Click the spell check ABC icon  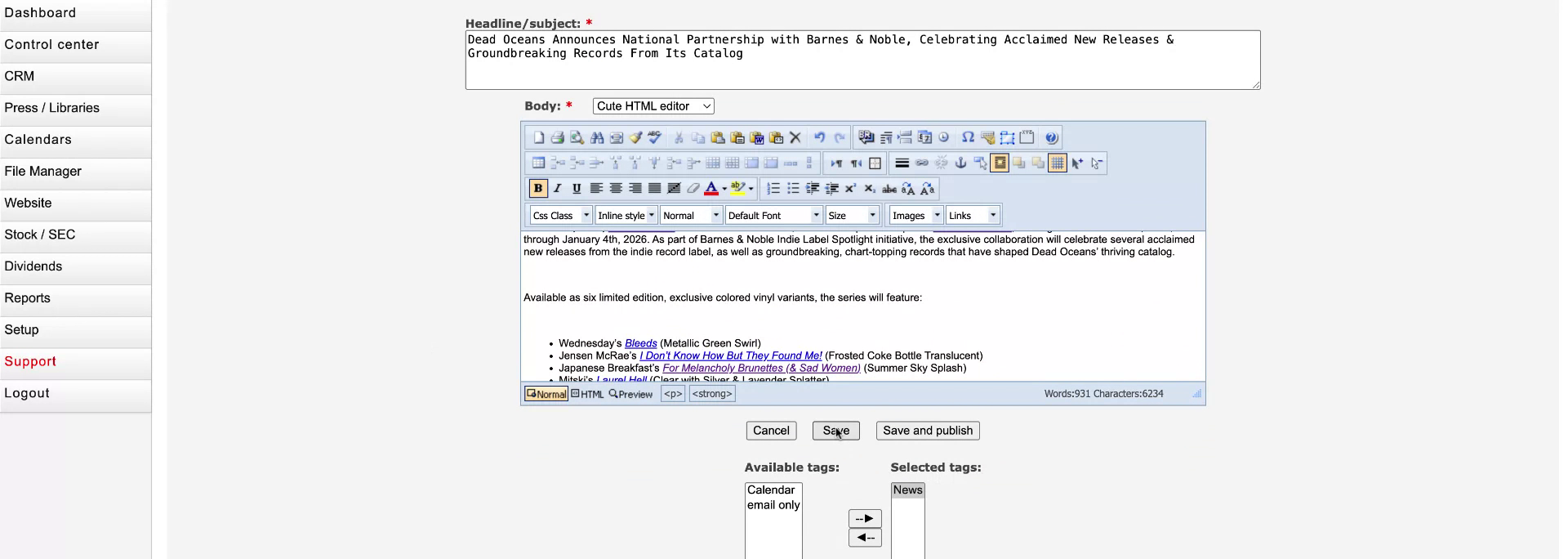[x=655, y=137]
